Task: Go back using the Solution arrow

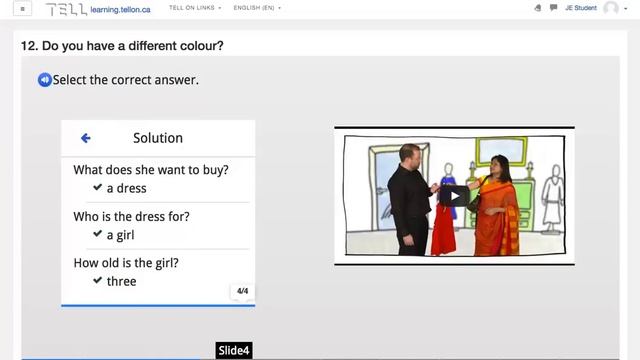Action: tap(85, 138)
